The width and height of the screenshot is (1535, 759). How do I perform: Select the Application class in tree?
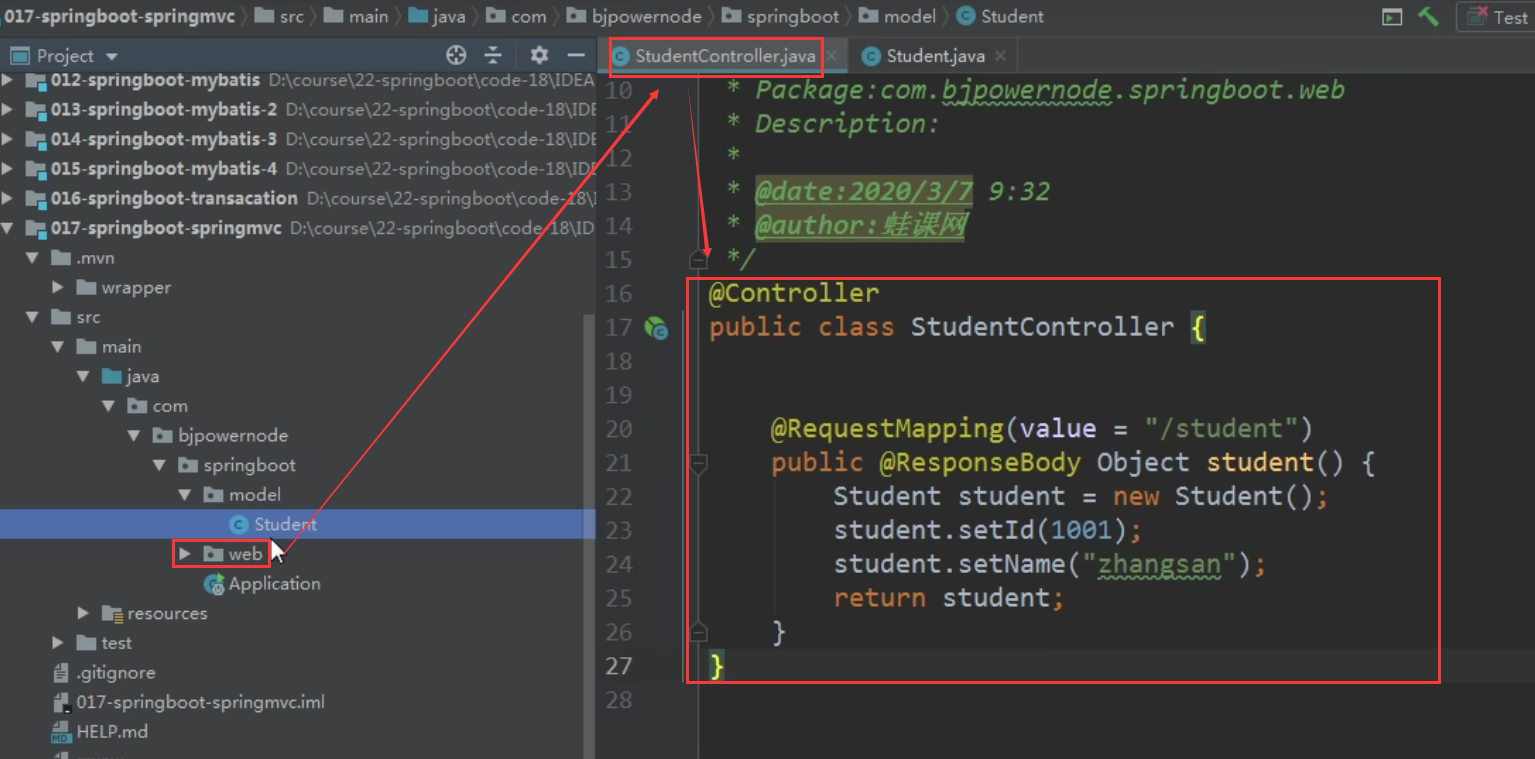tap(262, 584)
